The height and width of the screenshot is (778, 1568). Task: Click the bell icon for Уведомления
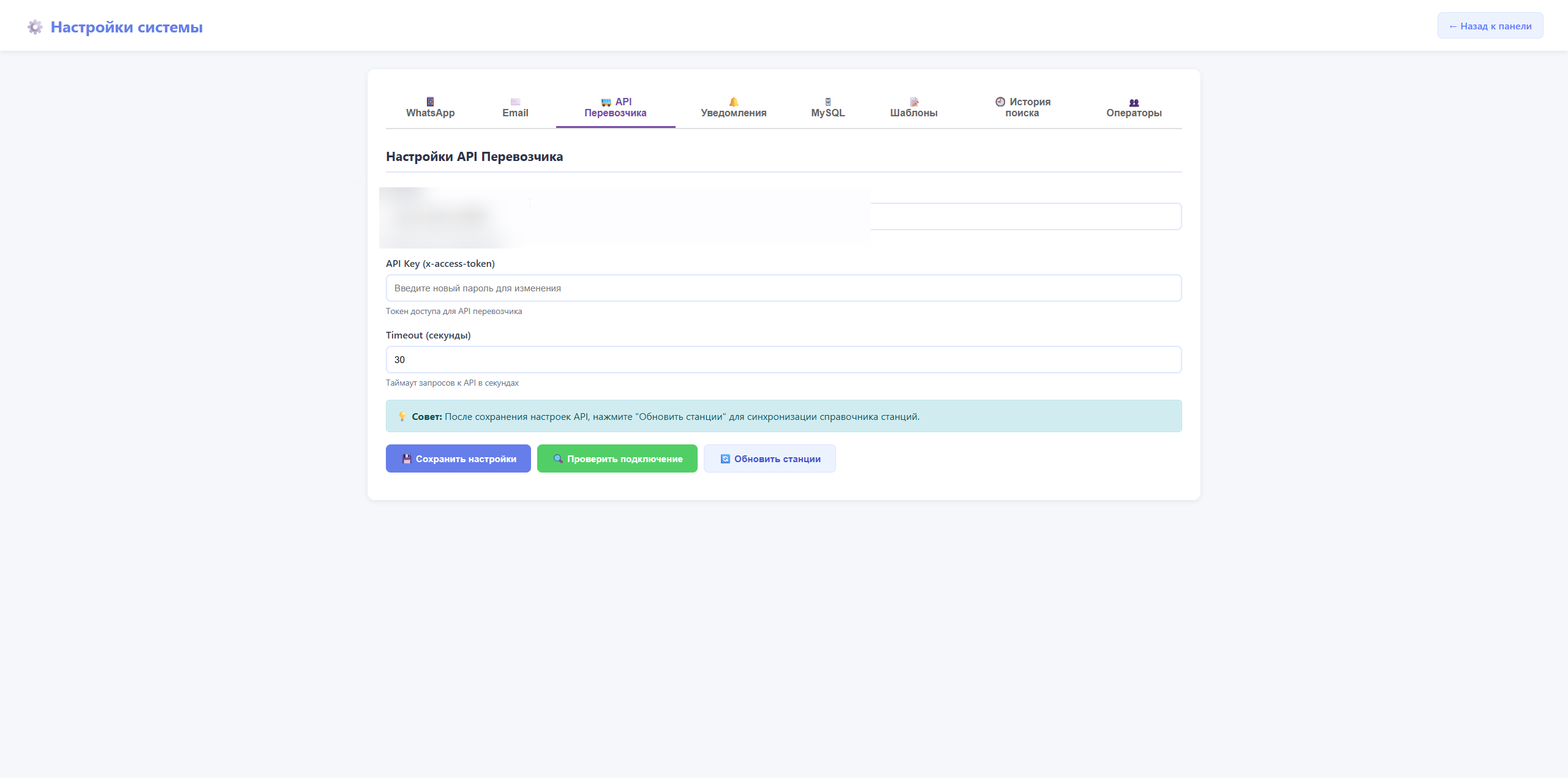(733, 102)
